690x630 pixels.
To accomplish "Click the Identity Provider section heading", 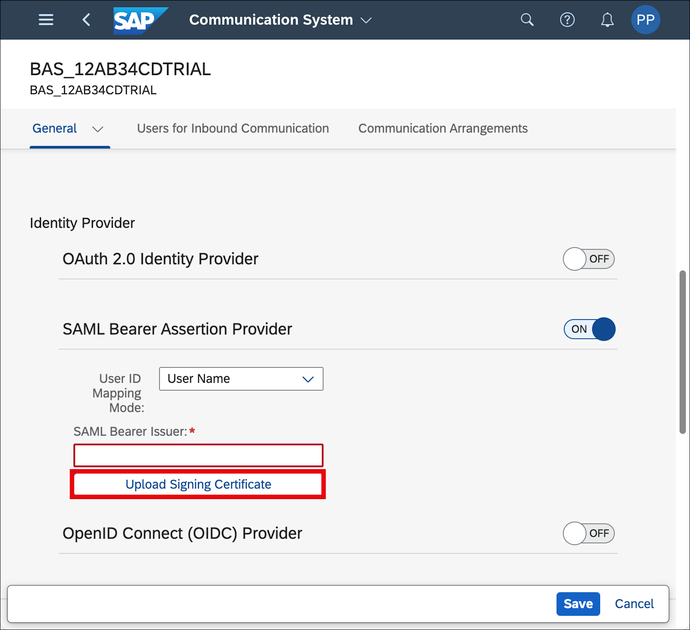I will pyautogui.click(x=82, y=223).
